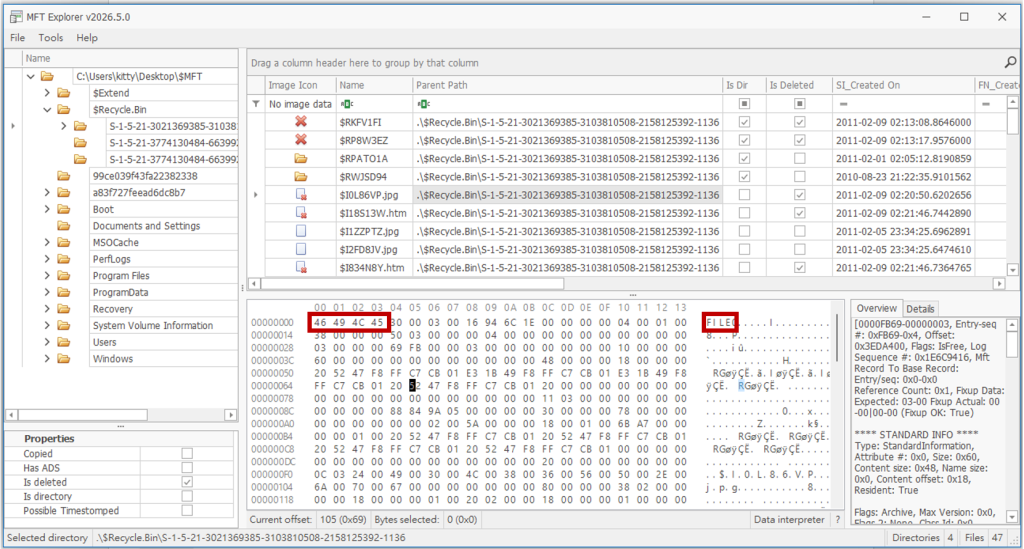The height and width of the screenshot is (549, 1024).
Task: Expand the Boot tree node
Action: [47, 209]
